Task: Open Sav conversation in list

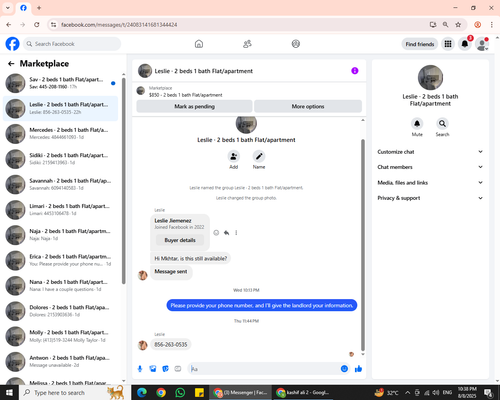Action: (x=60, y=83)
